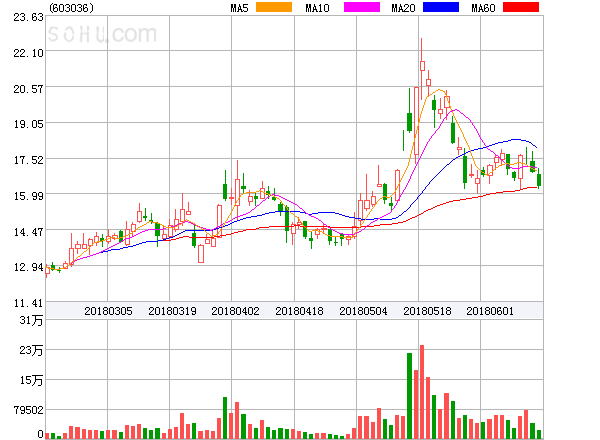Click the 20180319 date label
The height and width of the screenshot is (440, 600).
coord(172,311)
